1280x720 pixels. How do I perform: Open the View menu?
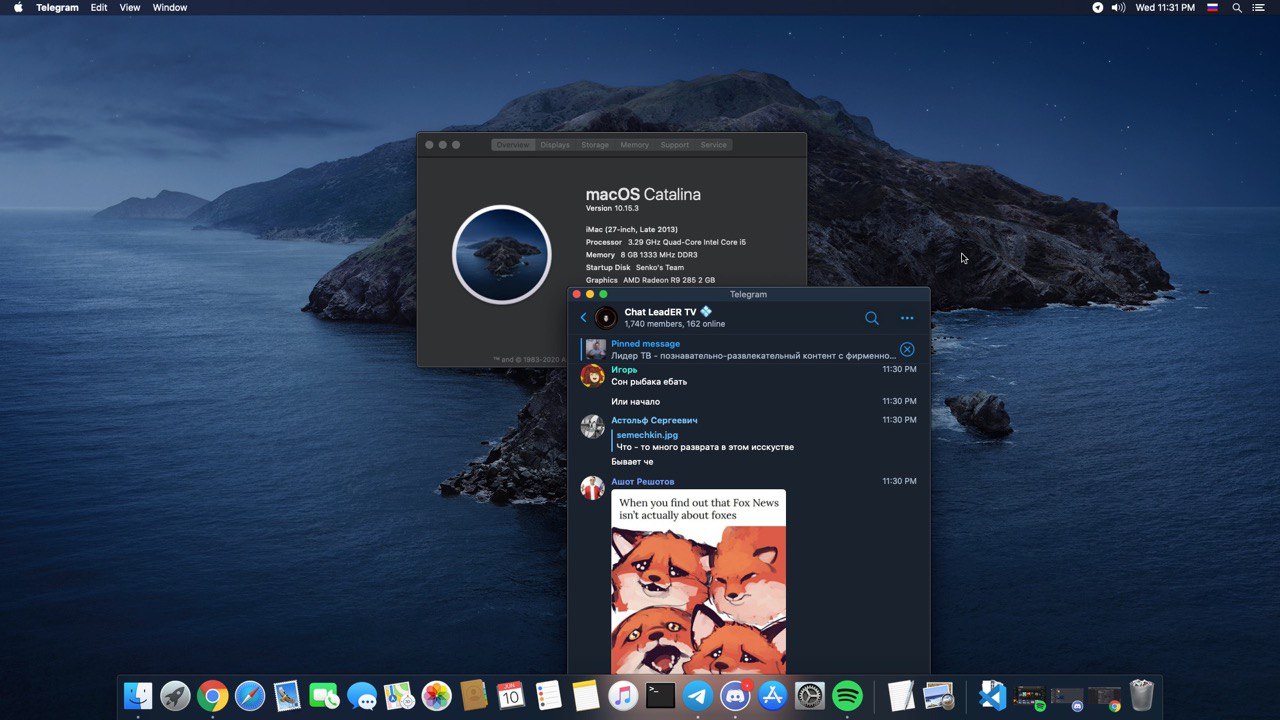pyautogui.click(x=130, y=7)
